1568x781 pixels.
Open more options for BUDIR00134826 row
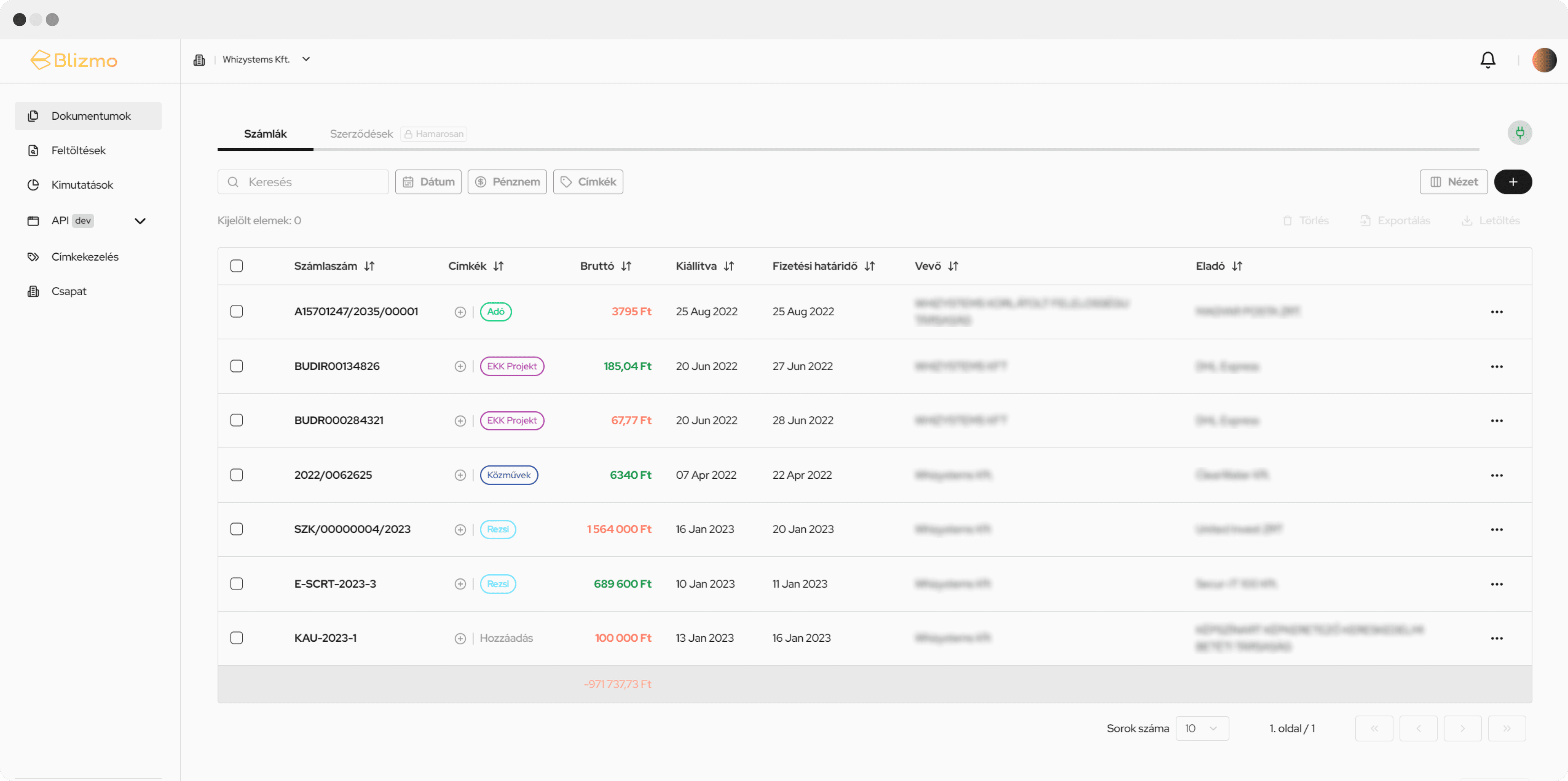1497,366
